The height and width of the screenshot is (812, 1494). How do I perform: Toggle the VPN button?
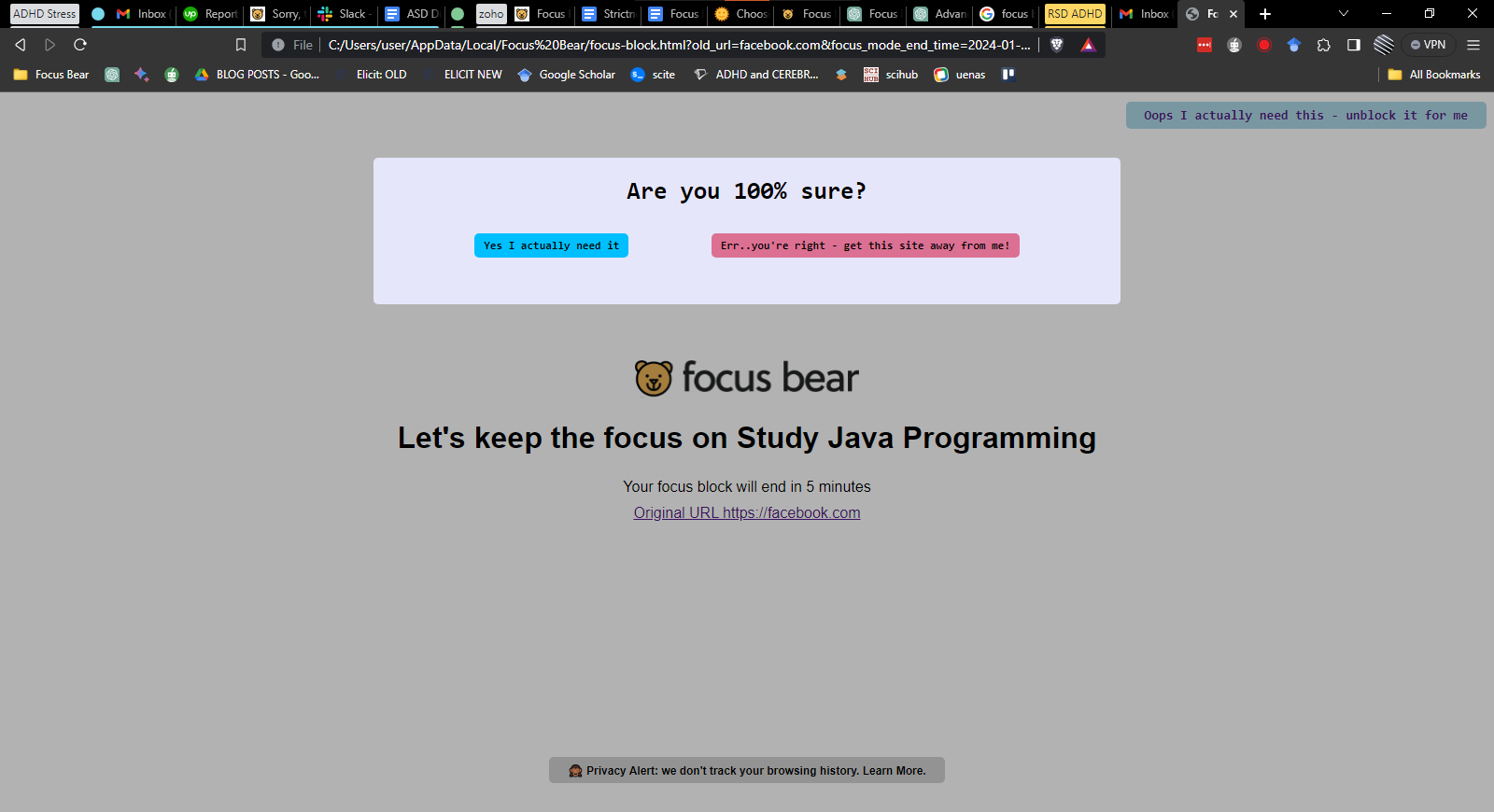pyautogui.click(x=1429, y=45)
